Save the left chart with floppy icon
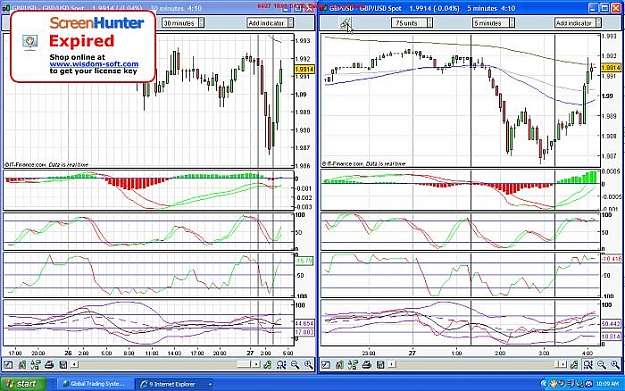Image resolution: width=625 pixels, height=391 pixels. [63, 364]
